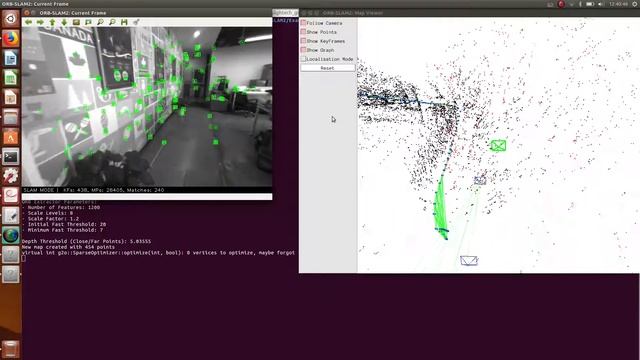Click the properties icon at toolbar end
640x360 pixels.
click(x=136, y=22)
